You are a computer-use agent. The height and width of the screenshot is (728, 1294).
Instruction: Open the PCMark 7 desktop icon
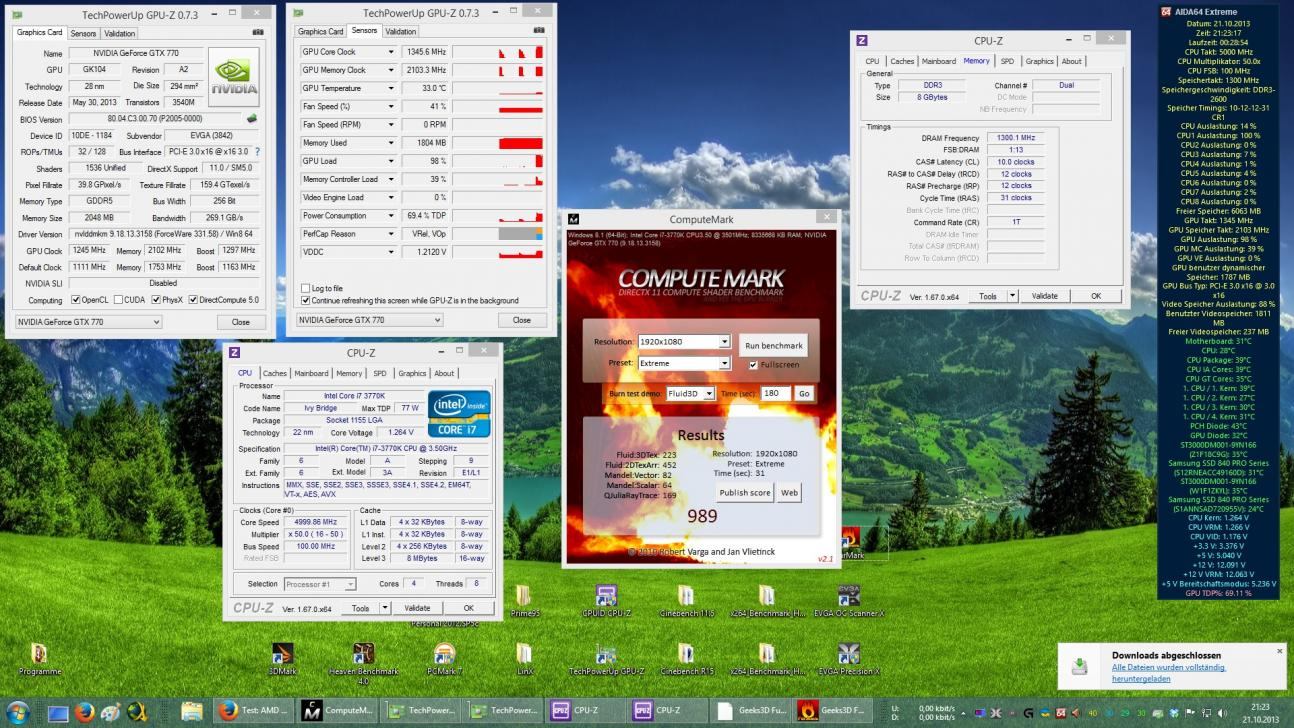[x=443, y=659]
